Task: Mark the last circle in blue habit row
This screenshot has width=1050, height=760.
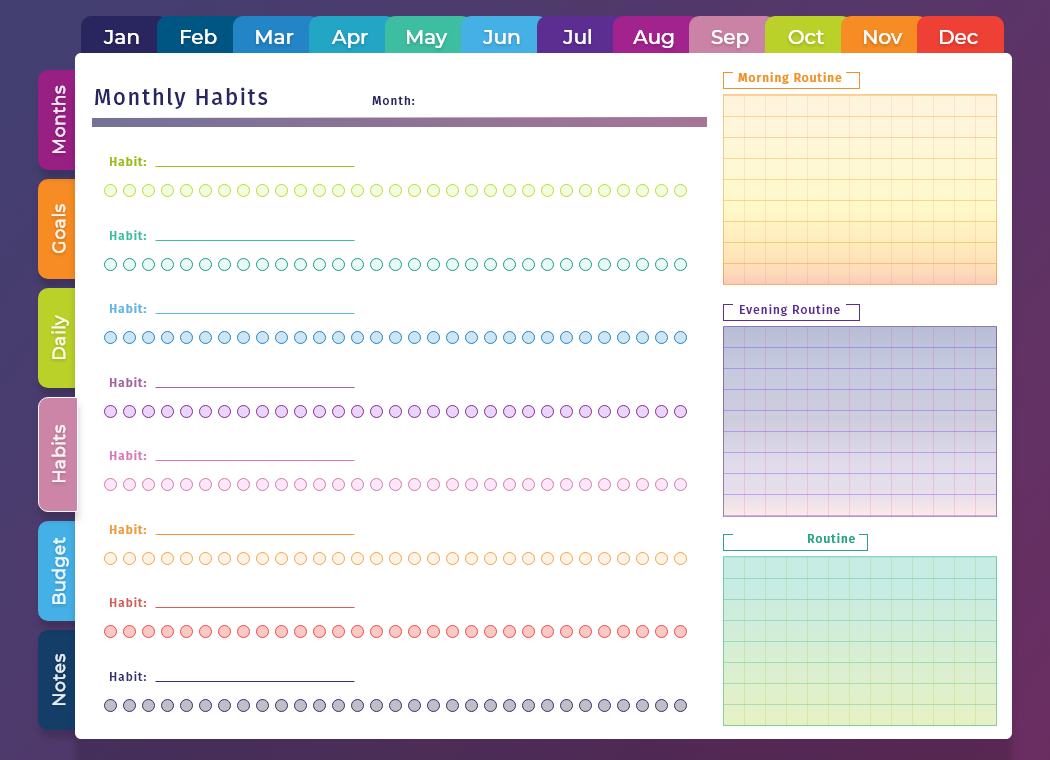Action: pyautogui.click(x=680, y=337)
